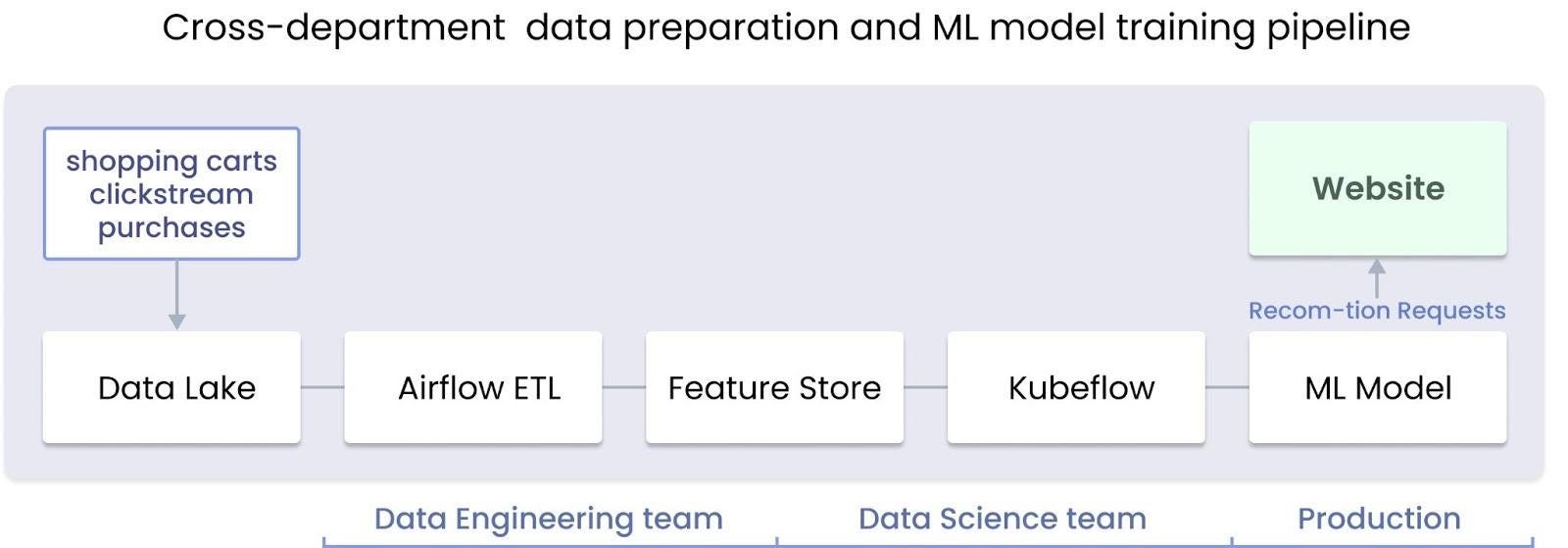The height and width of the screenshot is (548, 1568).
Task: Click connector between Feature Store and Kubeflow
Action: click(925, 387)
